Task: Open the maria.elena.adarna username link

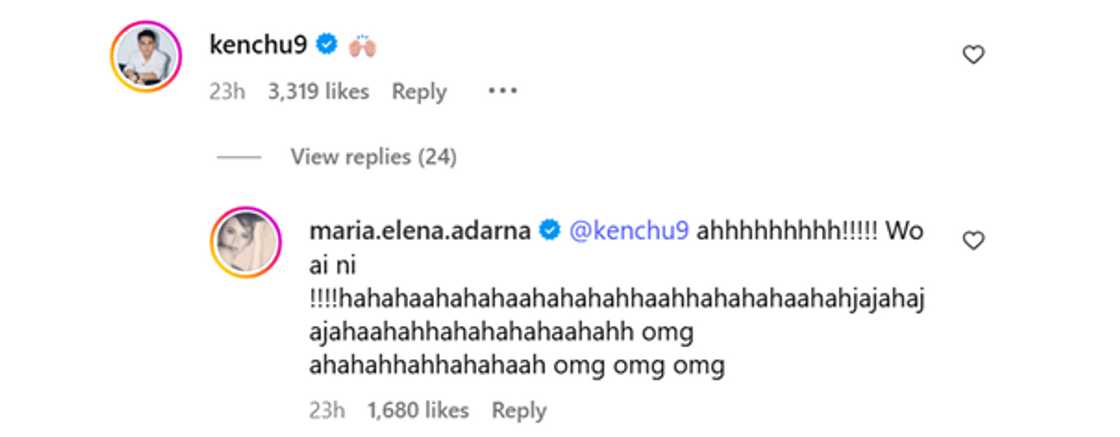Action: pyautogui.click(x=421, y=231)
